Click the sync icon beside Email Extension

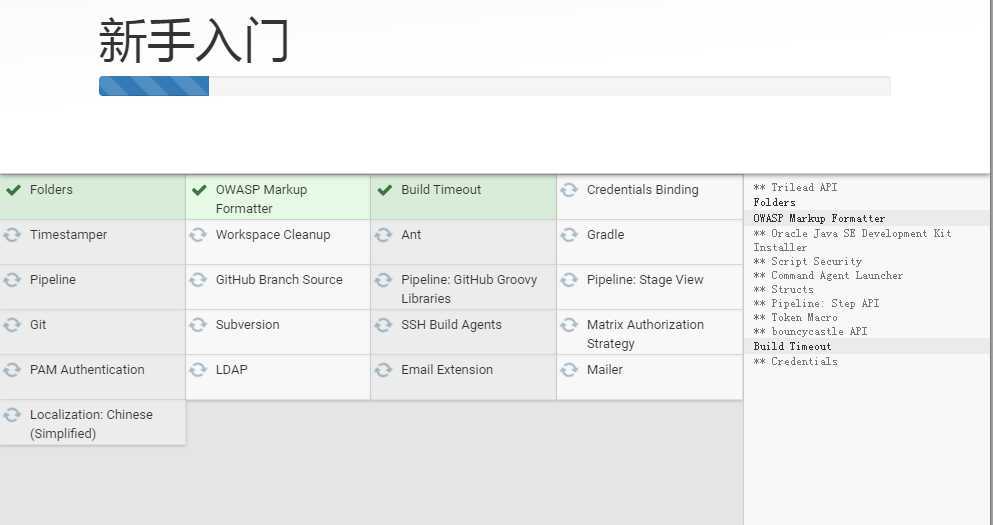pyautogui.click(x=383, y=369)
